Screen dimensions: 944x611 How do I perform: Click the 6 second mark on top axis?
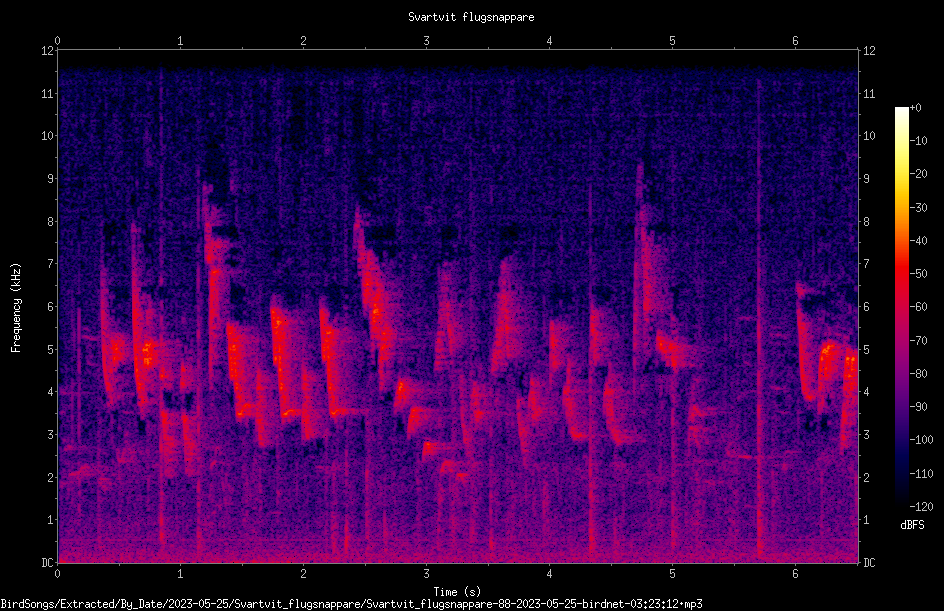click(x=795, y=41)
